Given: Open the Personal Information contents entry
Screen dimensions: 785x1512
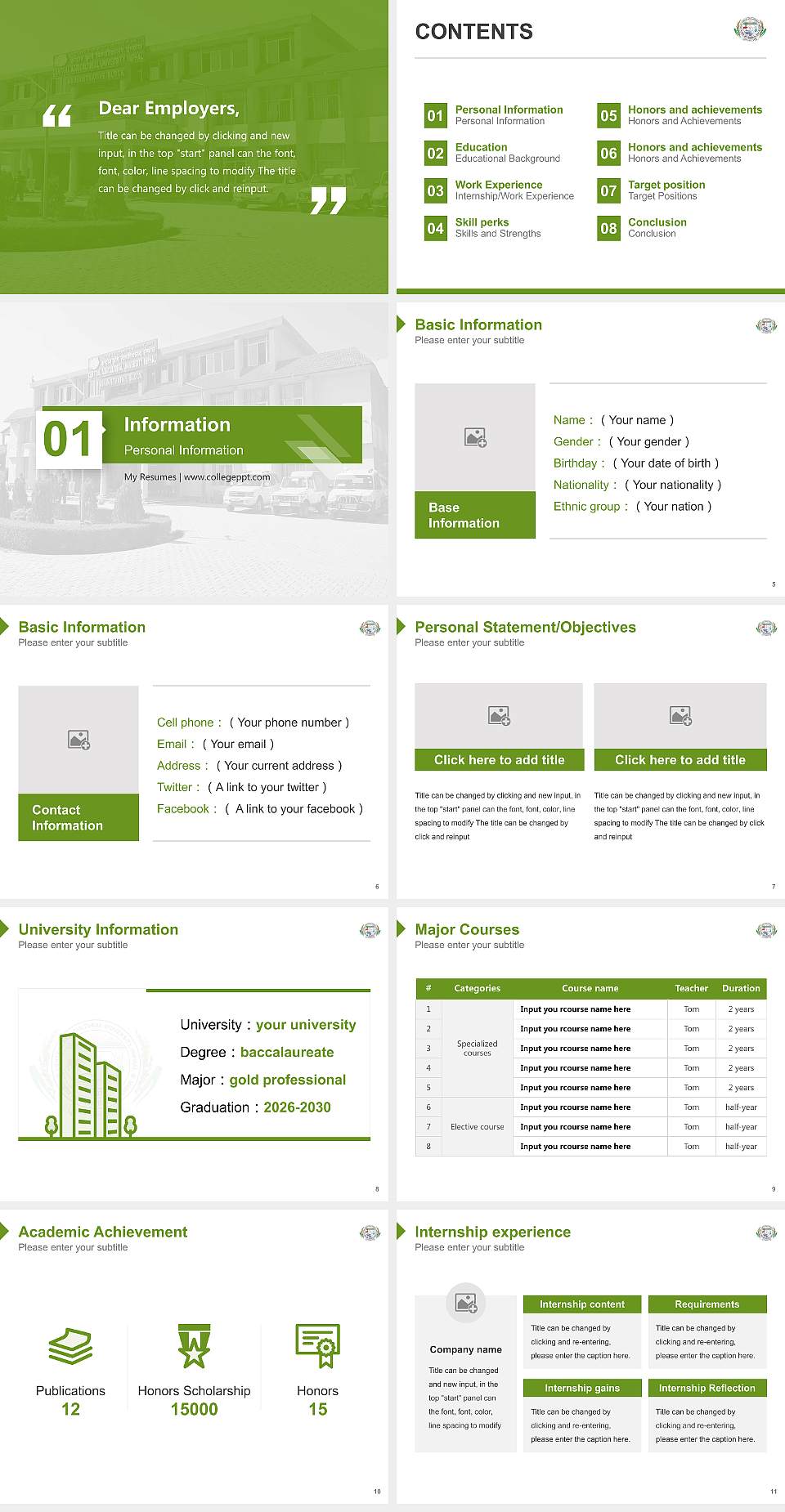Looking at the screenshot, I should coord(509,115).
